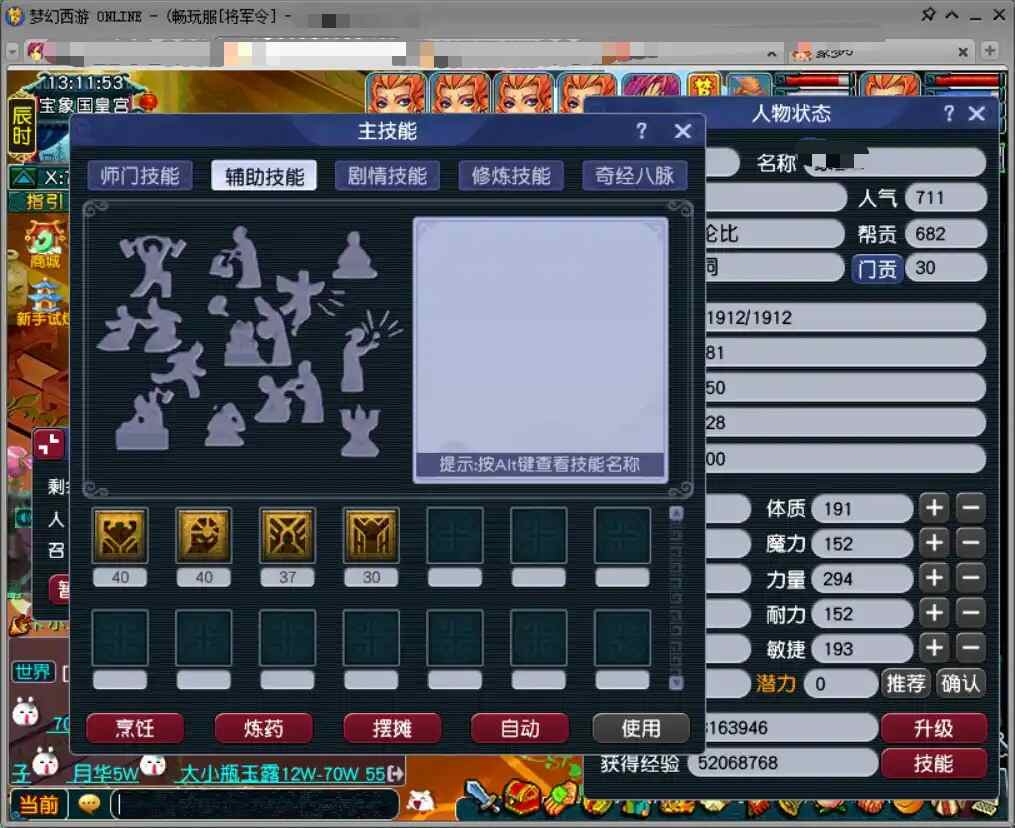Select the second skill icon labeled 40
The width and height of the screenshot is (1015, 828).
click(204, 535)
